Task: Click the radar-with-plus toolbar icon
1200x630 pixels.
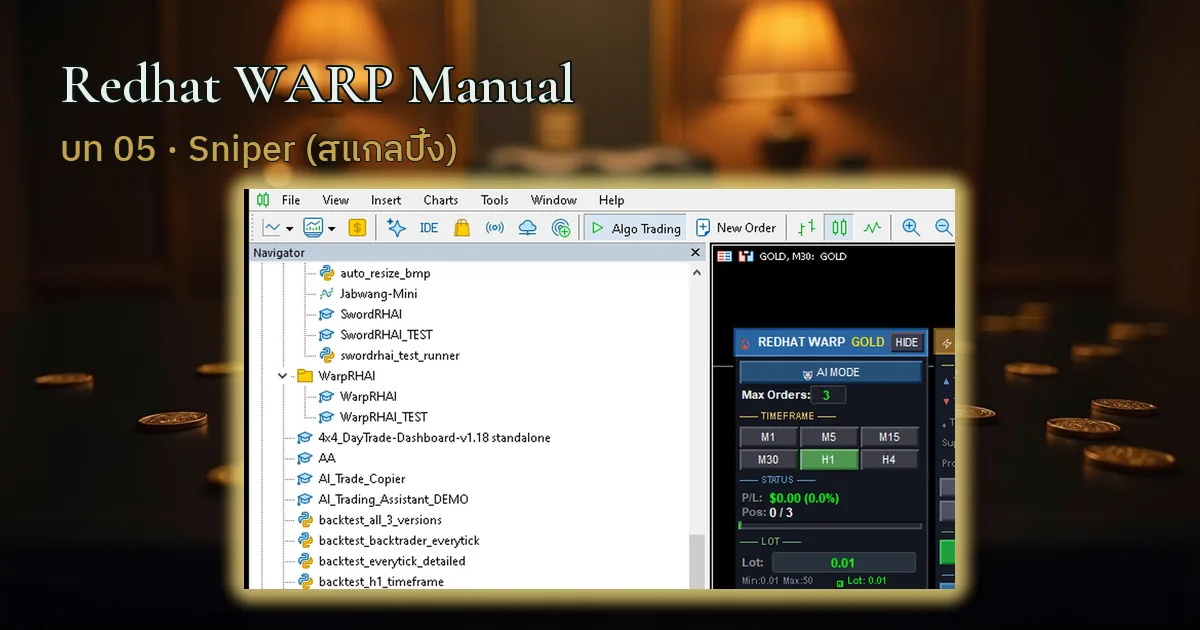Action: 561,228
